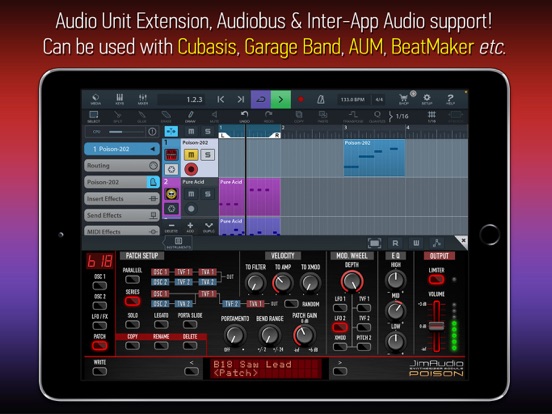Viewport: 552px width, 414px height.
Task: Open the Keys keyboard icon
Action: pos(119,99)
